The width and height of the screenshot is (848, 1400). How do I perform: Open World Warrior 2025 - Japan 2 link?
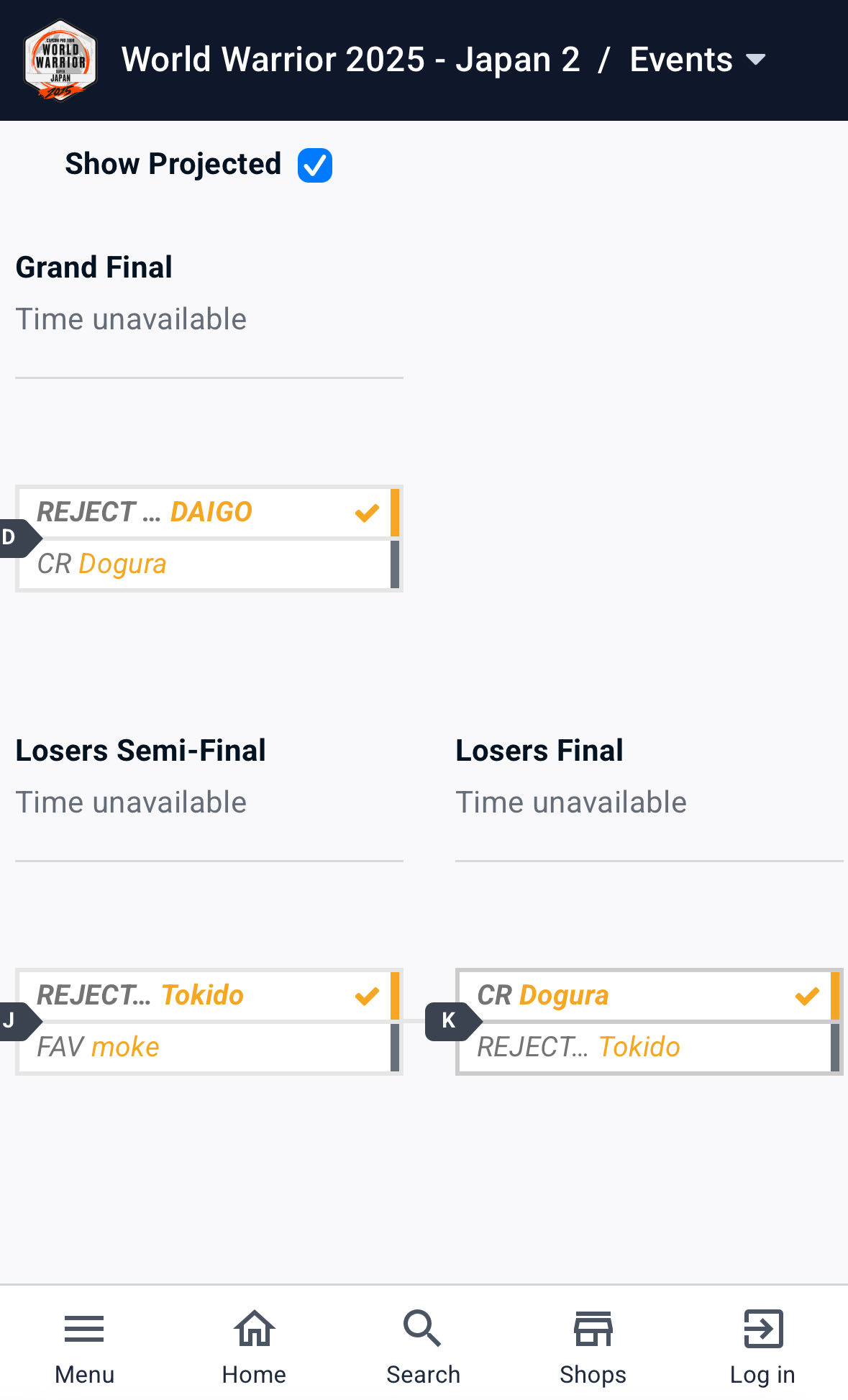point(350,60)
